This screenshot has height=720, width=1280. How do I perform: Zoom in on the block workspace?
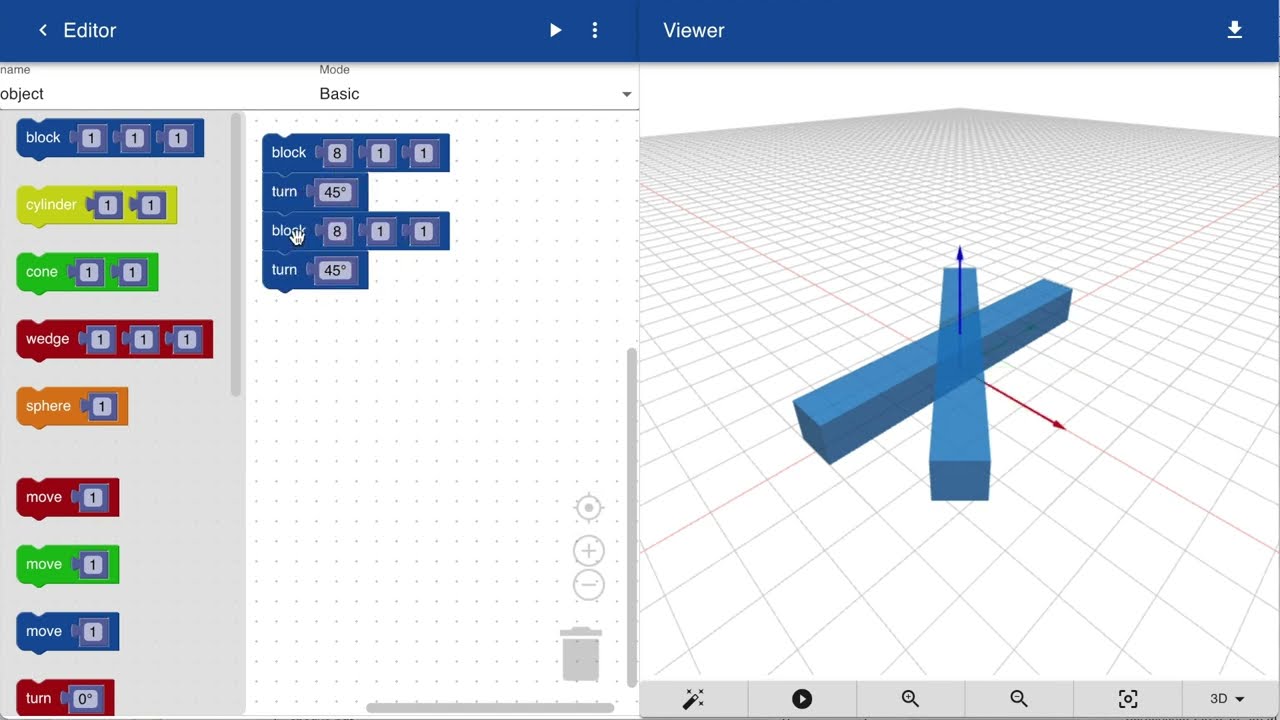(589, 551)
